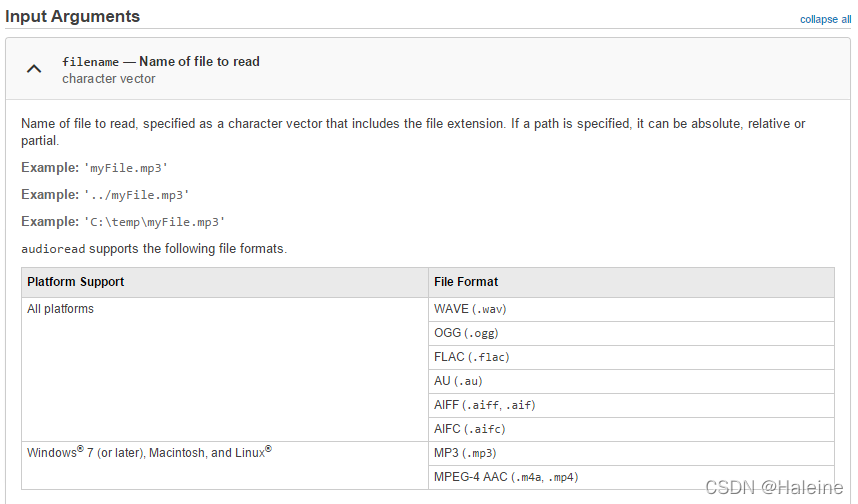This screenshot has height=504, width=858.
Task: Click the Platform Support column header
Action: tap(224, 282)
